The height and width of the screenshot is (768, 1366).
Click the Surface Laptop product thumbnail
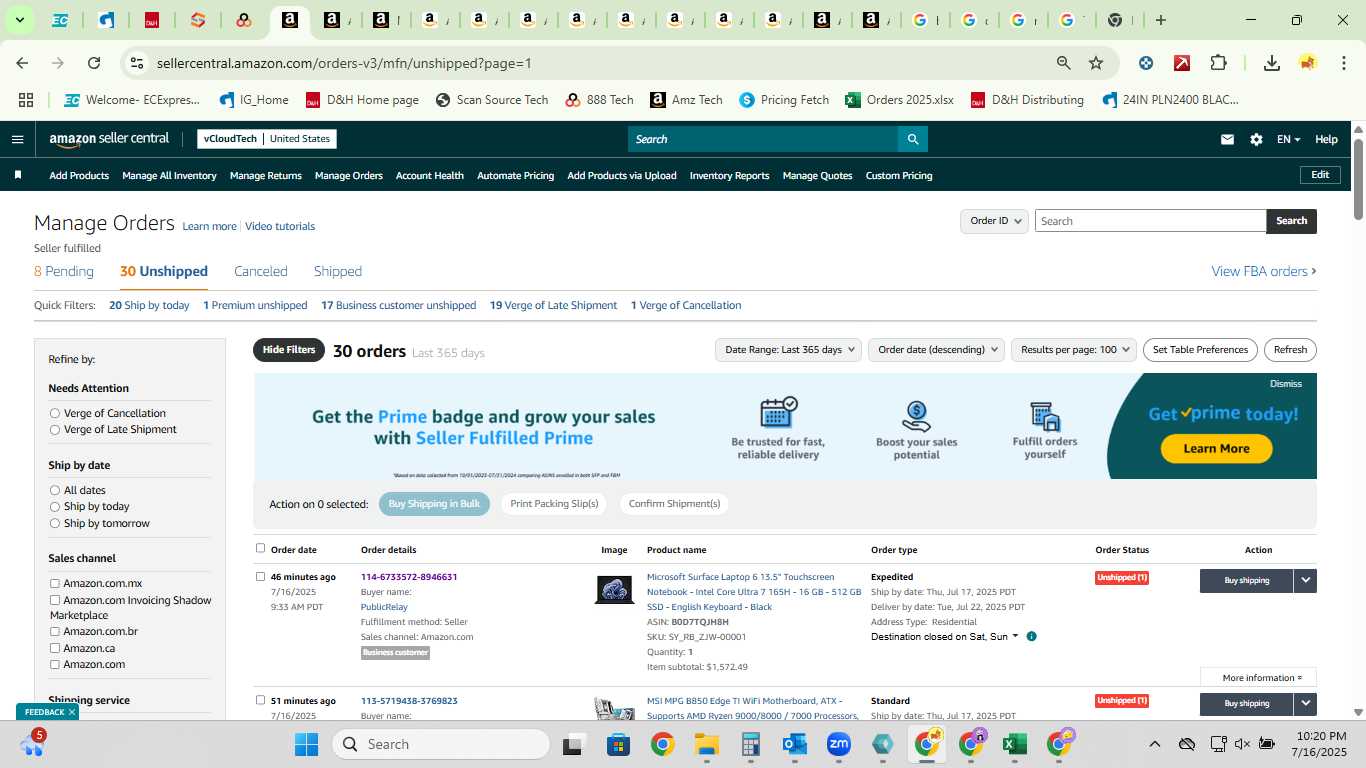pyautogui.click(x=614, y=589)
